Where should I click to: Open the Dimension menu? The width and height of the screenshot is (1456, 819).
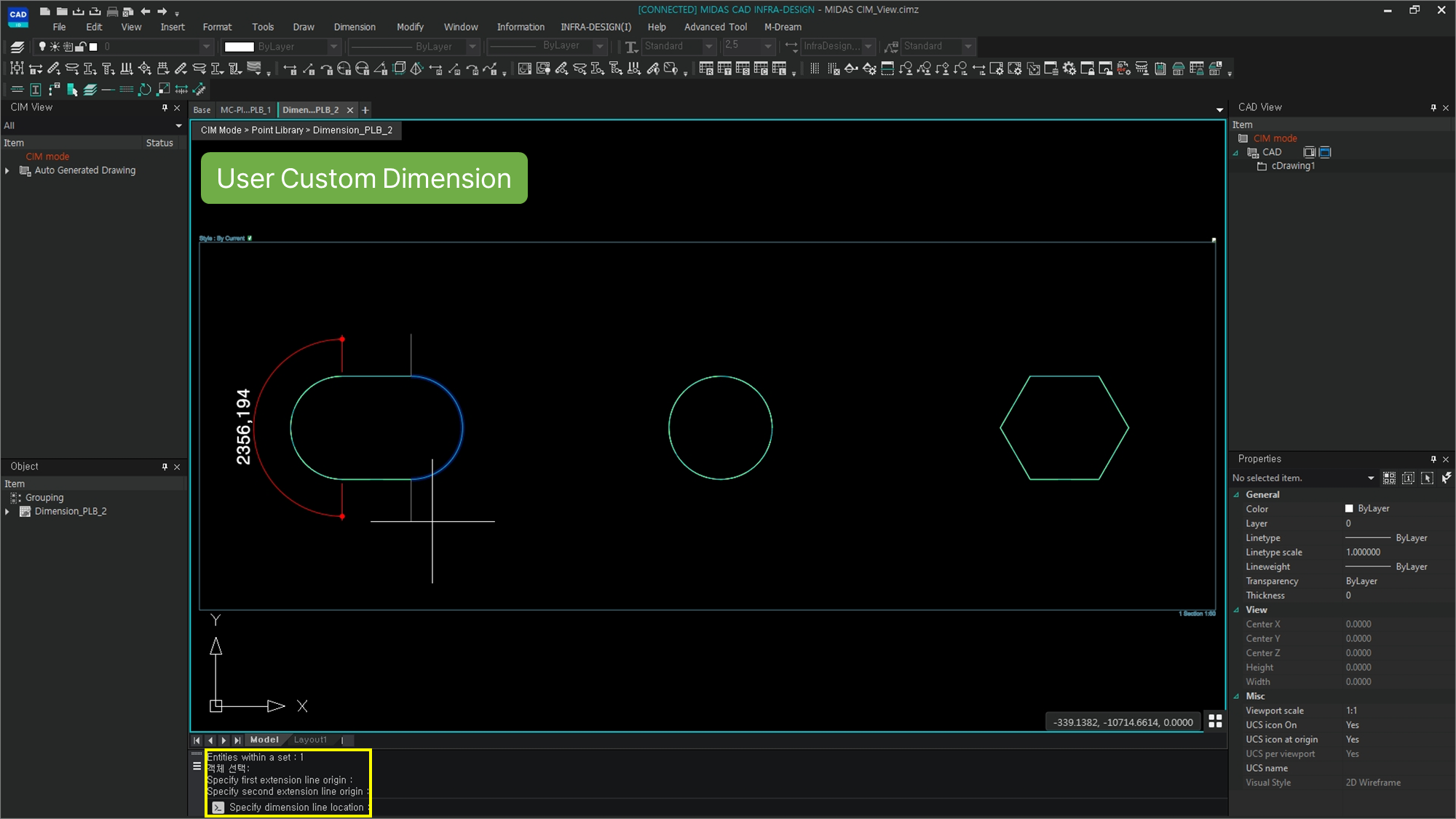point(355,27)
